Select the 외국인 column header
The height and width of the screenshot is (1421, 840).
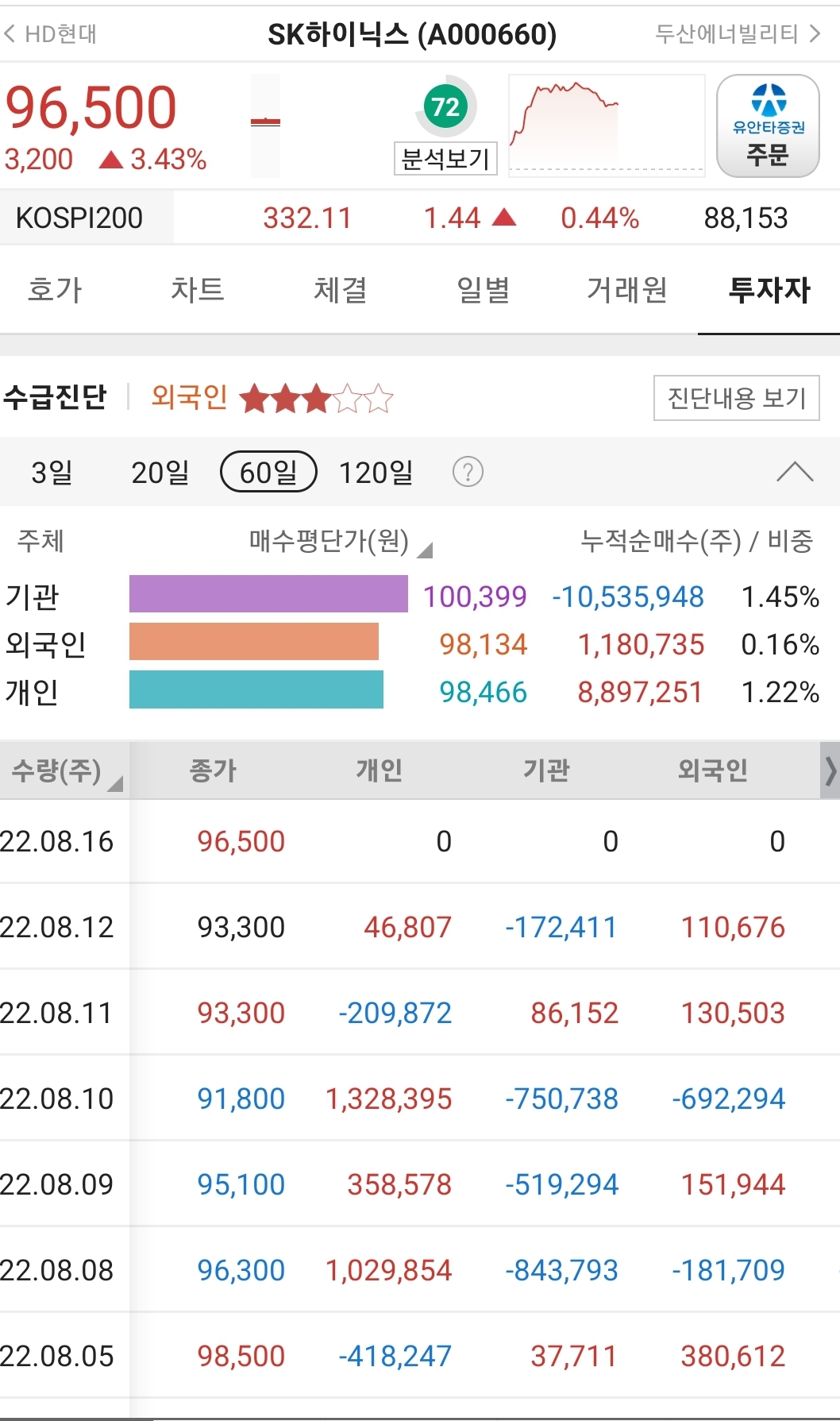pos(713,770)
